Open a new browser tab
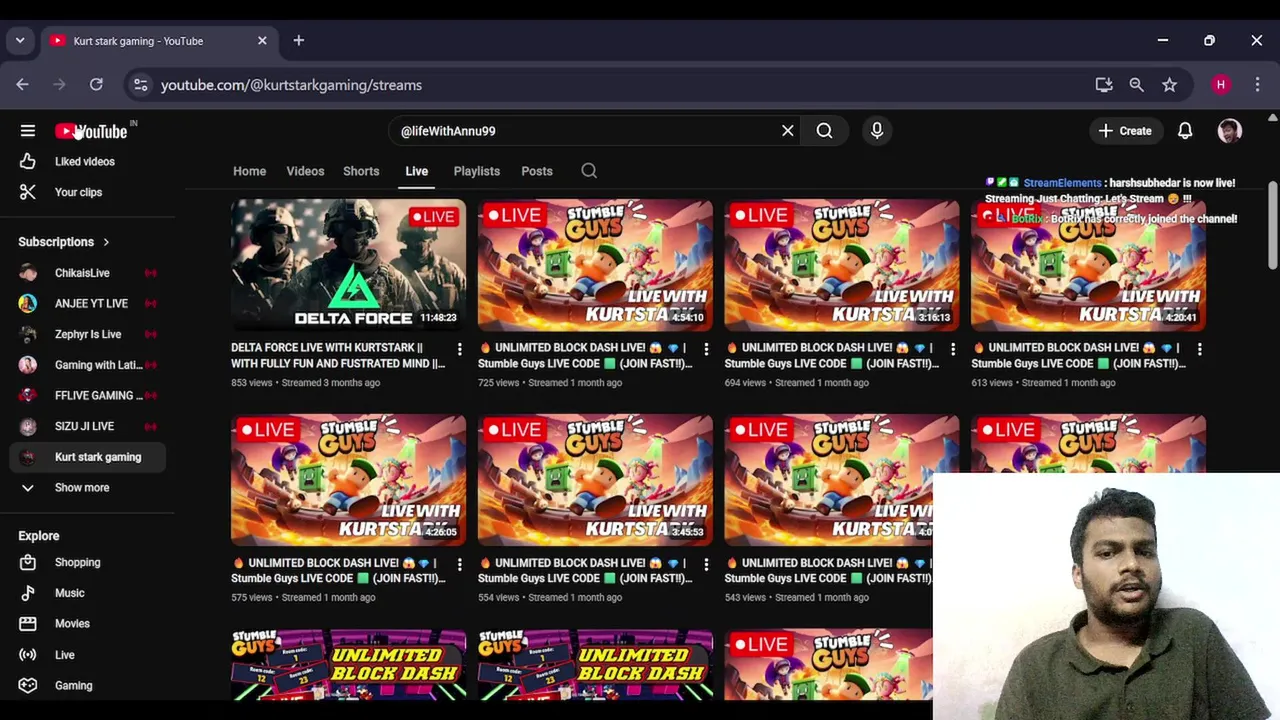1280x720 pixels. 298,41
